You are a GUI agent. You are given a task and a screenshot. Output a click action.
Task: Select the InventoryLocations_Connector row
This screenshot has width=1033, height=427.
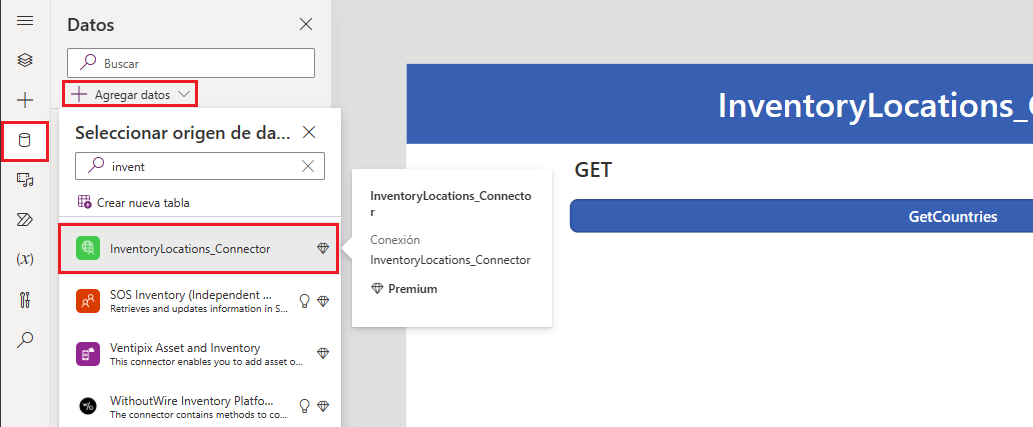199,248
